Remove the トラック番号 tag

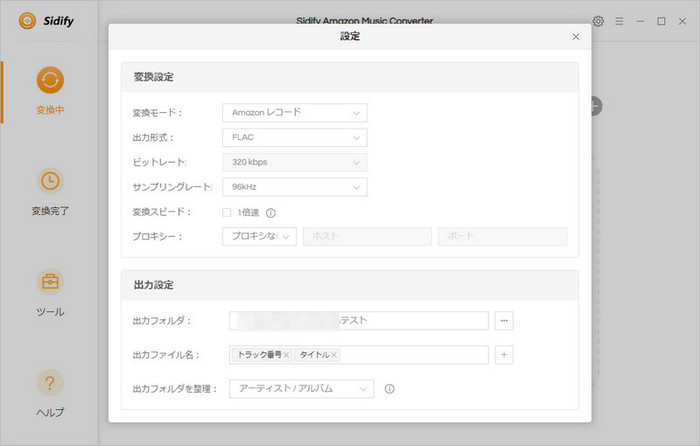pyautogui.click(x=286, y=355)
